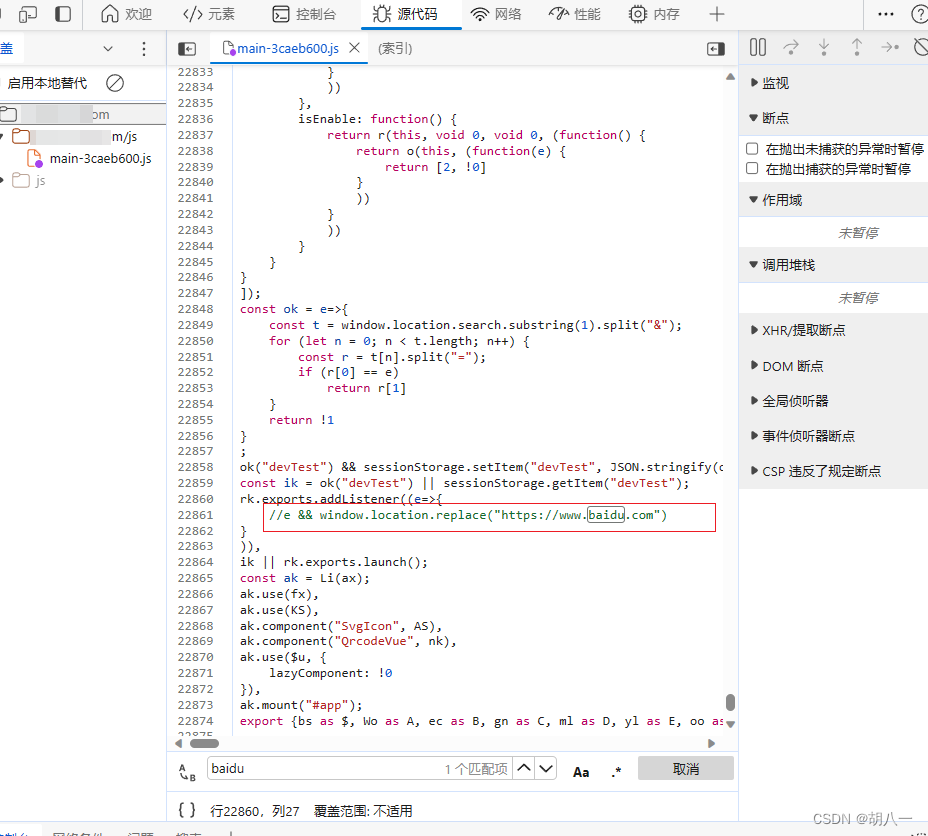Toggle find and replace icon
The width and height of the screenshot is (928, 836).
coord(187,772)
